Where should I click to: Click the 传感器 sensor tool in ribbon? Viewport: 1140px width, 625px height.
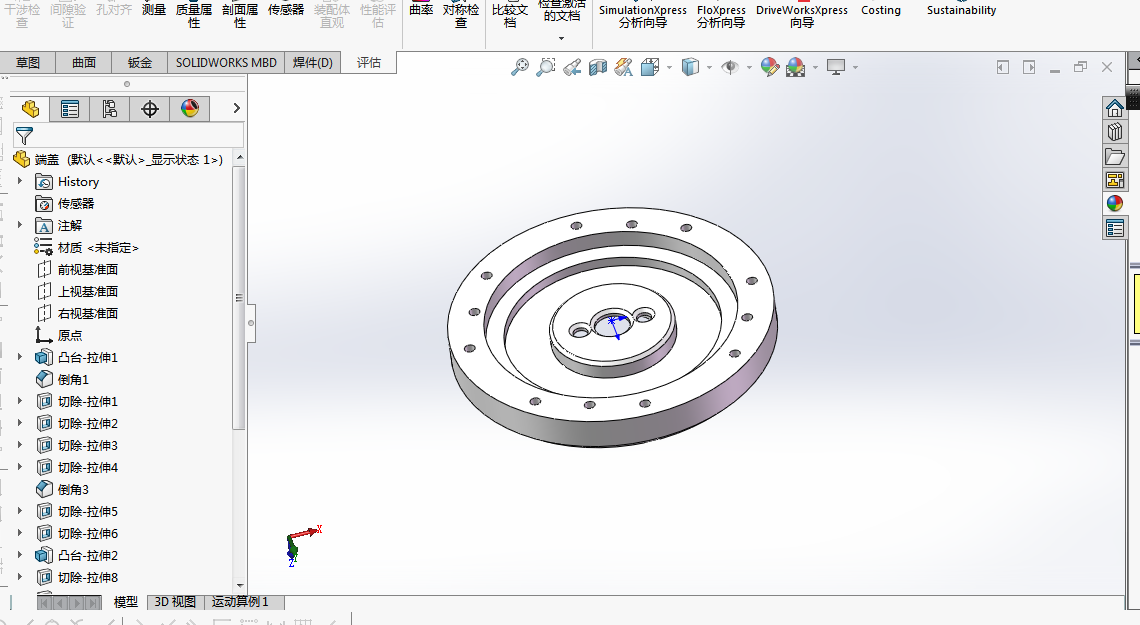pos(286,10)
